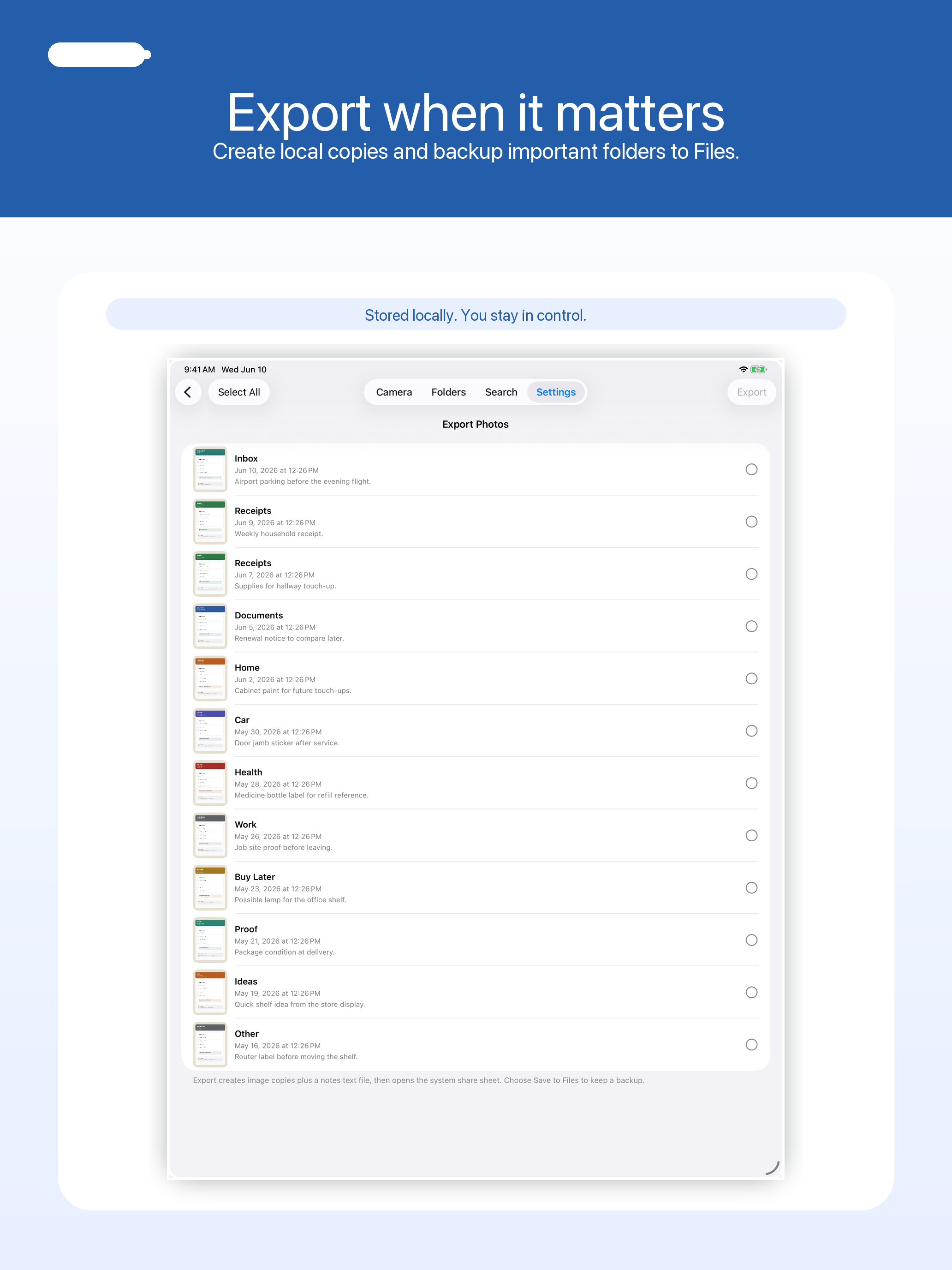Click the Export Photos heading
952x1270 pixels.
pyautogui.click(x=475, y=424)
